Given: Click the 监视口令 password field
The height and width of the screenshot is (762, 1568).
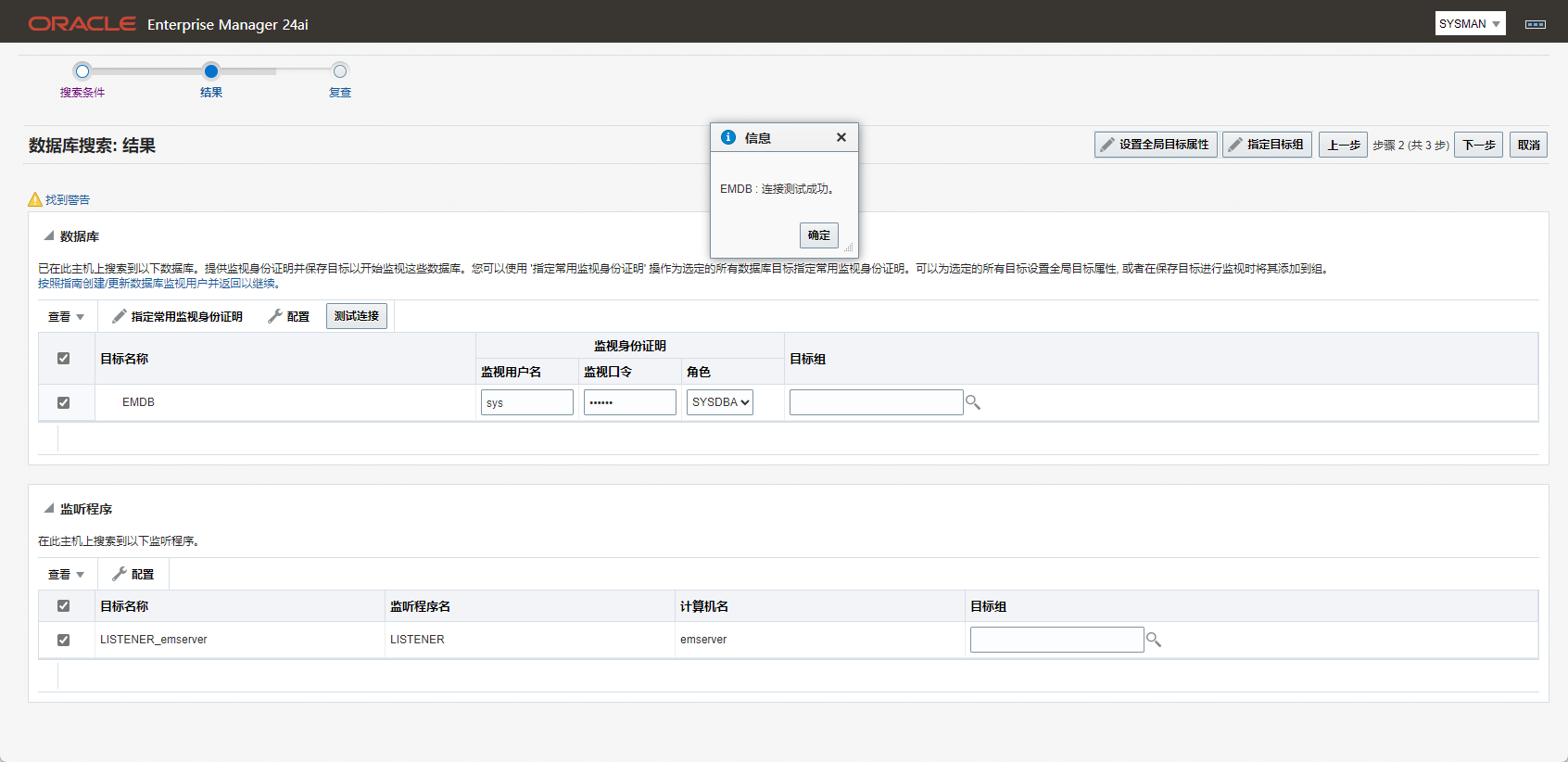Looking at the screenshot, I should tap(630, 402).
